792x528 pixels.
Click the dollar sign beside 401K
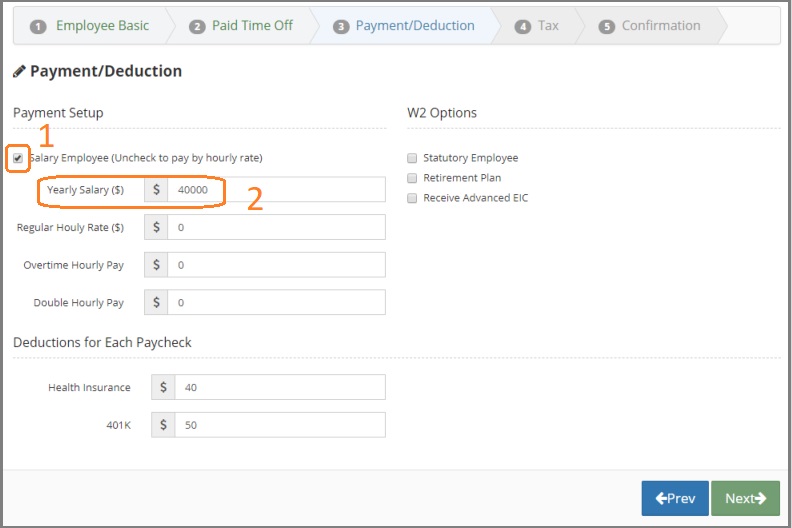point(163,425)
